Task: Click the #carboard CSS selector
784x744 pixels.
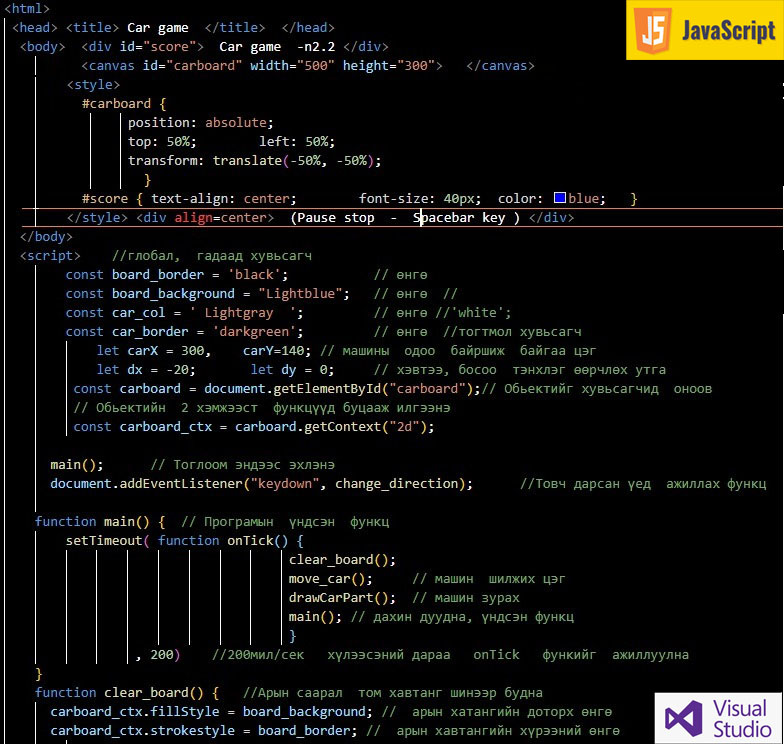Action: click(x=116, y=103)
